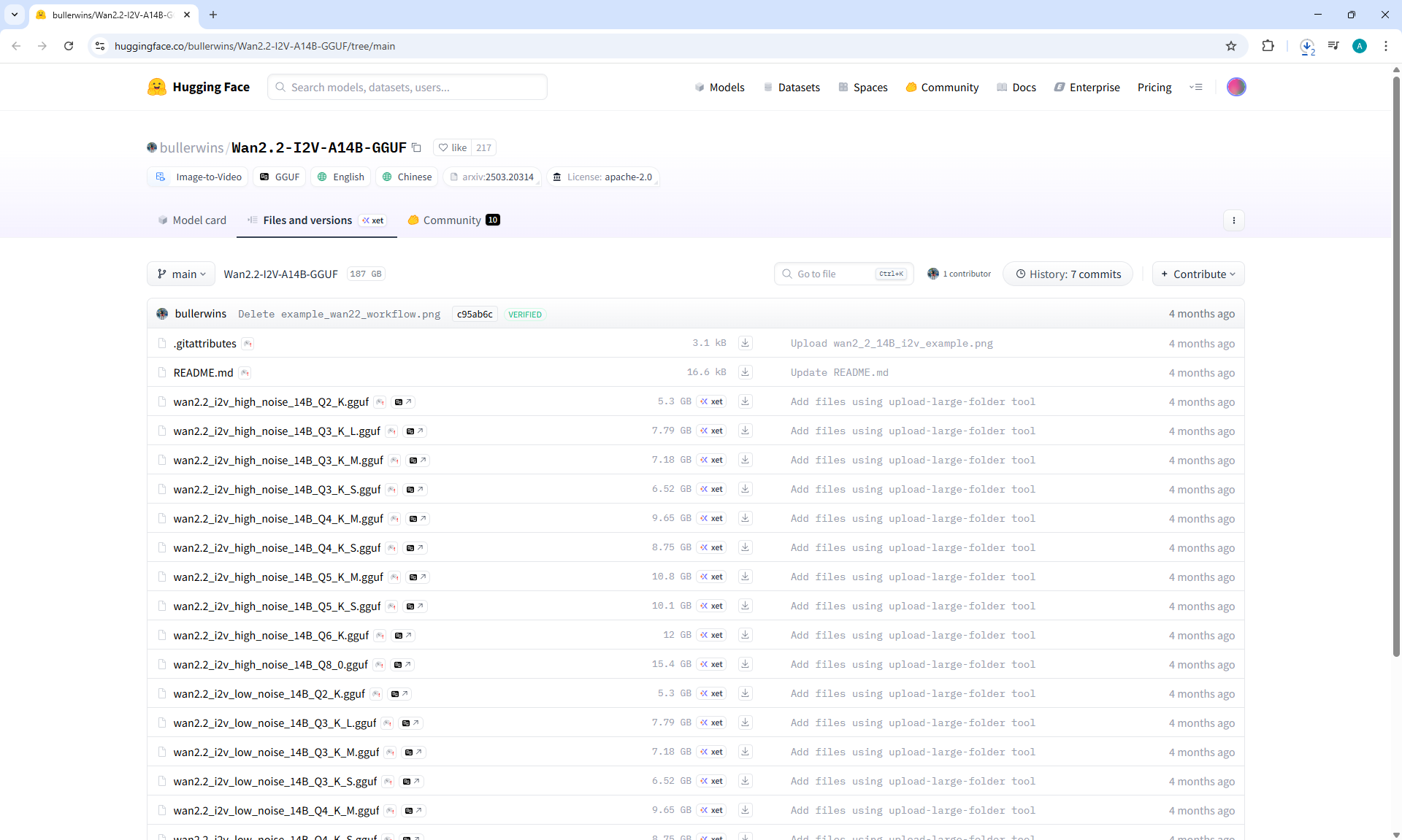
Task: Open browser extensions puzzle icon
Action: 1268,46
